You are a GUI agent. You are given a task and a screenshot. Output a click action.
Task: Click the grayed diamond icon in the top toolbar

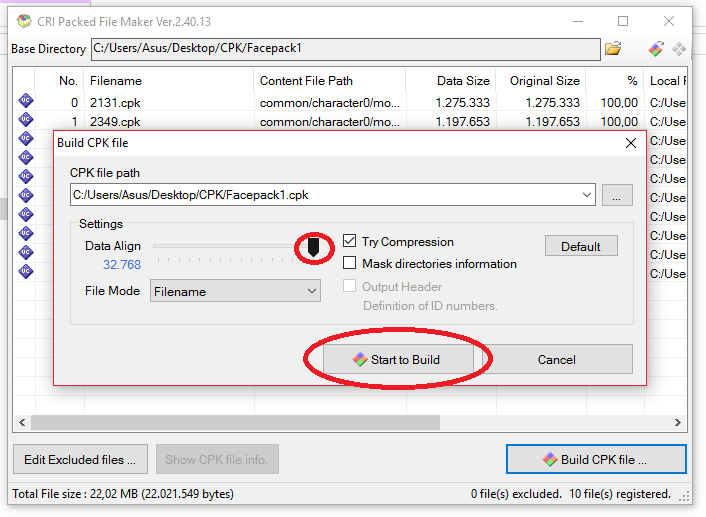point(679,49)
